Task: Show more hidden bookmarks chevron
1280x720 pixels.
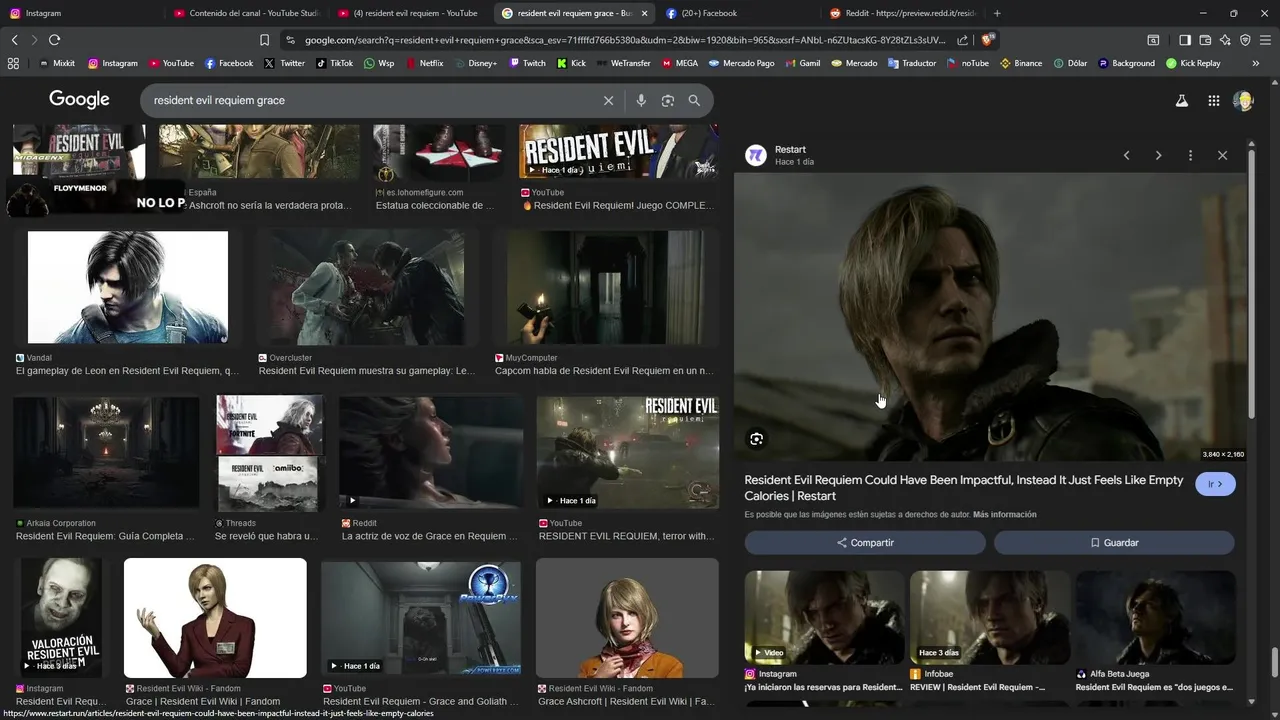Action: click(1256, 63)
